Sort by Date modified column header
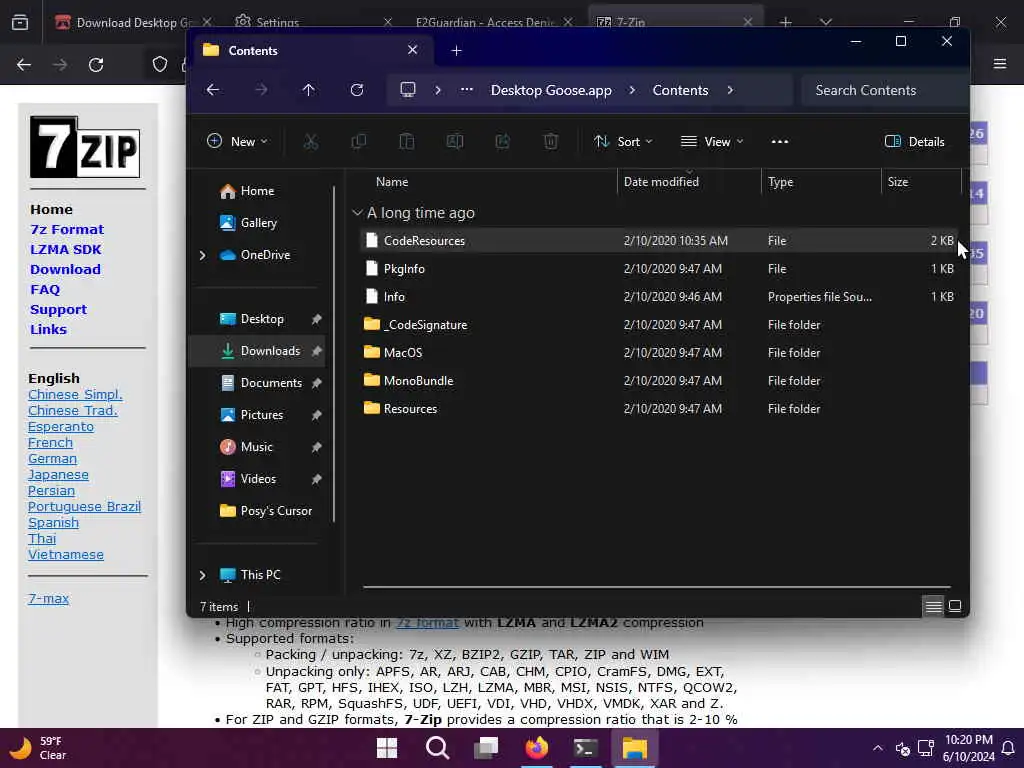Screen dimensions: 1024x768 pyautogui.click(x=689, y=182)
